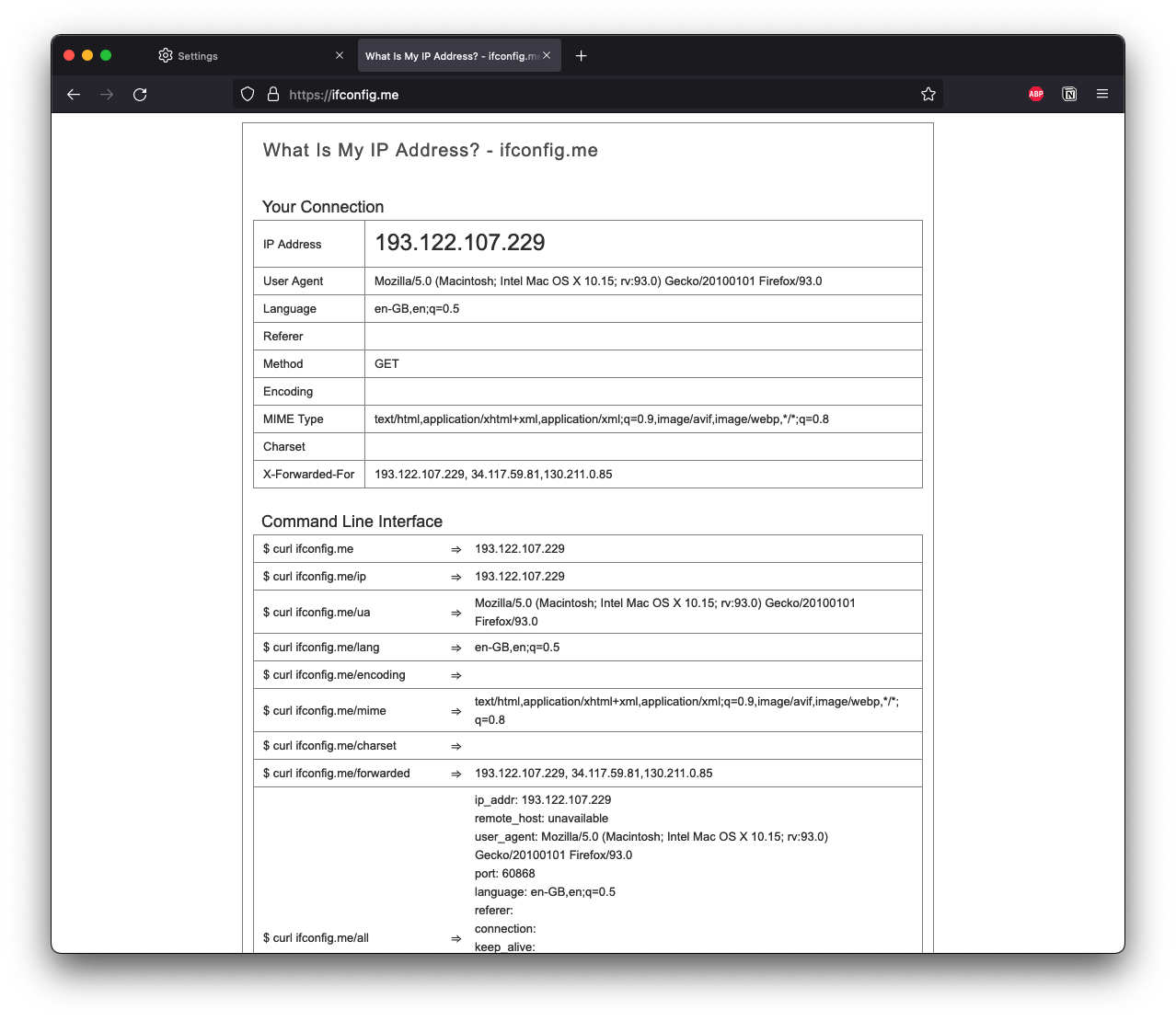
Task: Click the 'Your Connection' section heading
Action: (323, 207)
